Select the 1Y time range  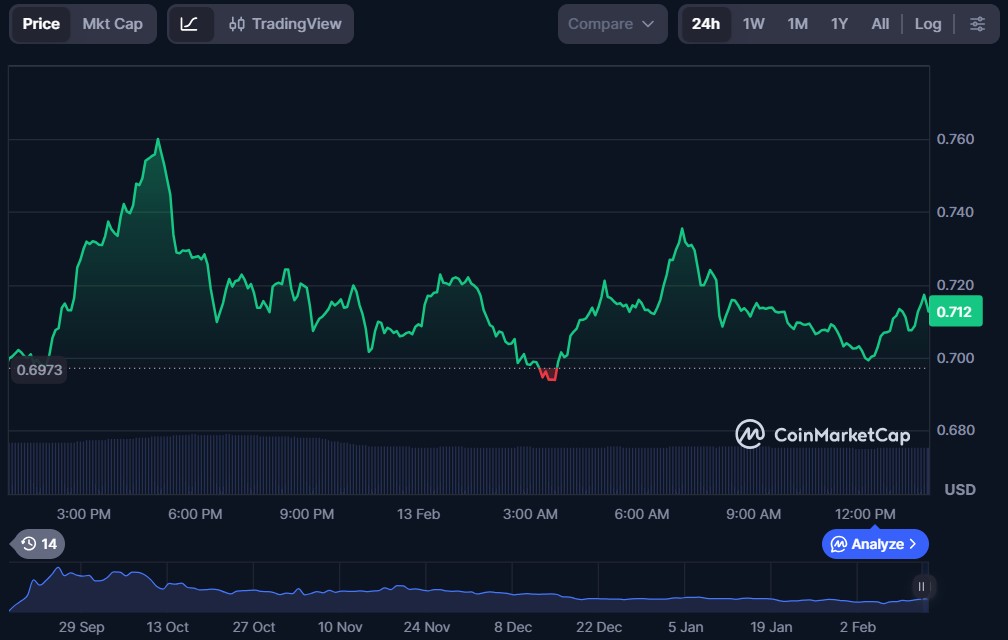(839, 24)
